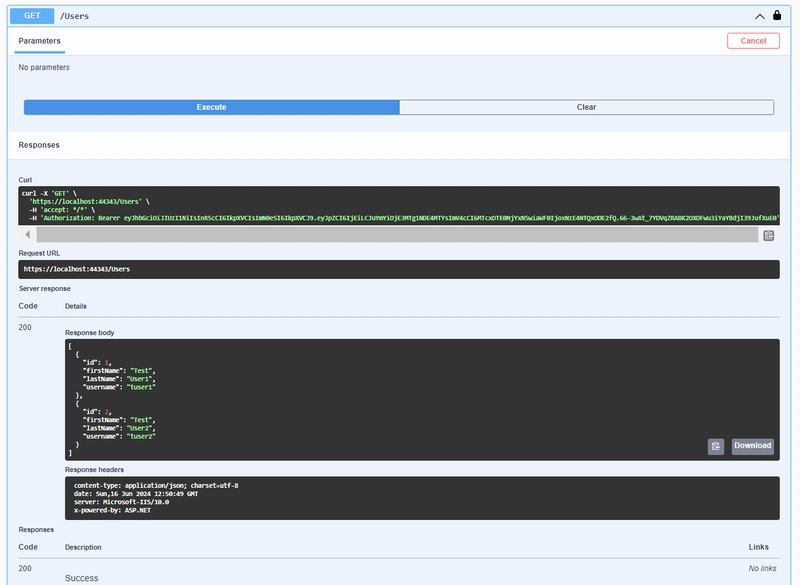Copy the curl command to clipboard
This screenshot has width=800, height=585.
click(x=768, y=235)
